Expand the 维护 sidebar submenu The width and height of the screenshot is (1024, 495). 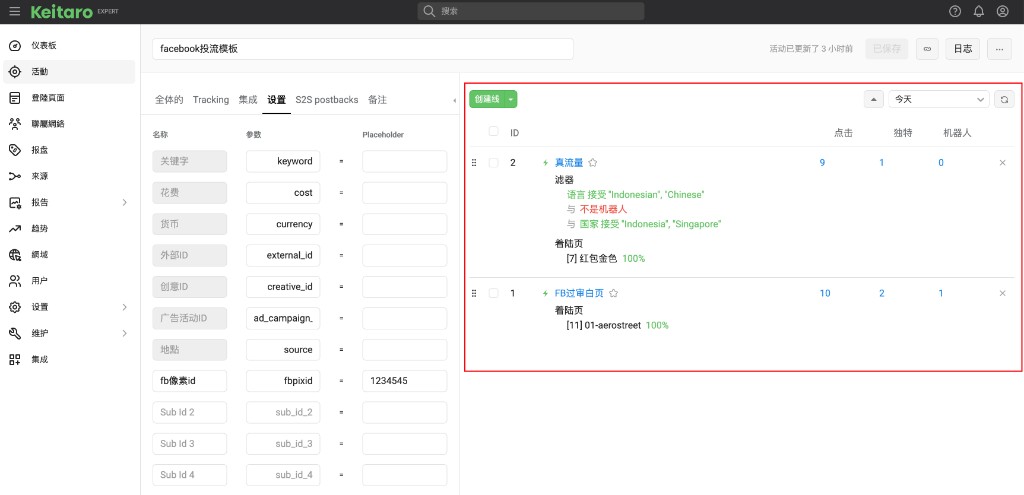[x=125, y=333]
